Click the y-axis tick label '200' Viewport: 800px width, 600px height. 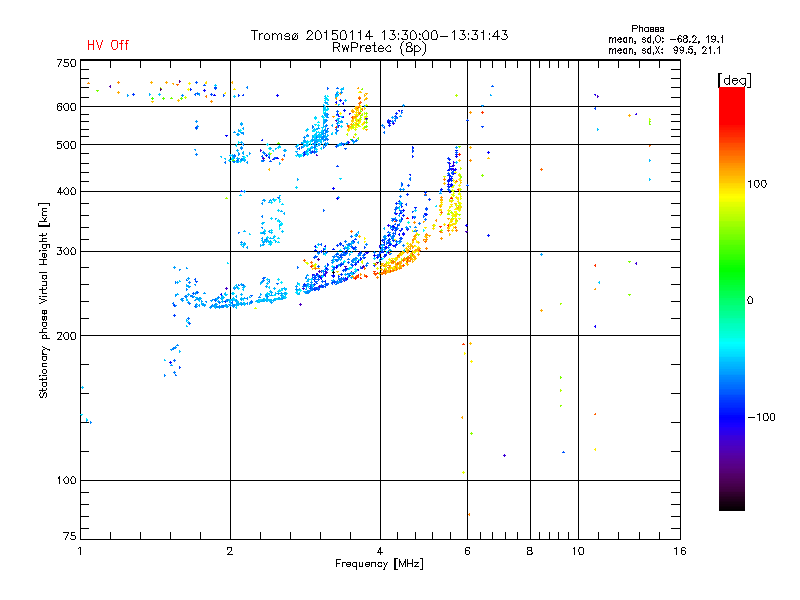tap(66, 336)
